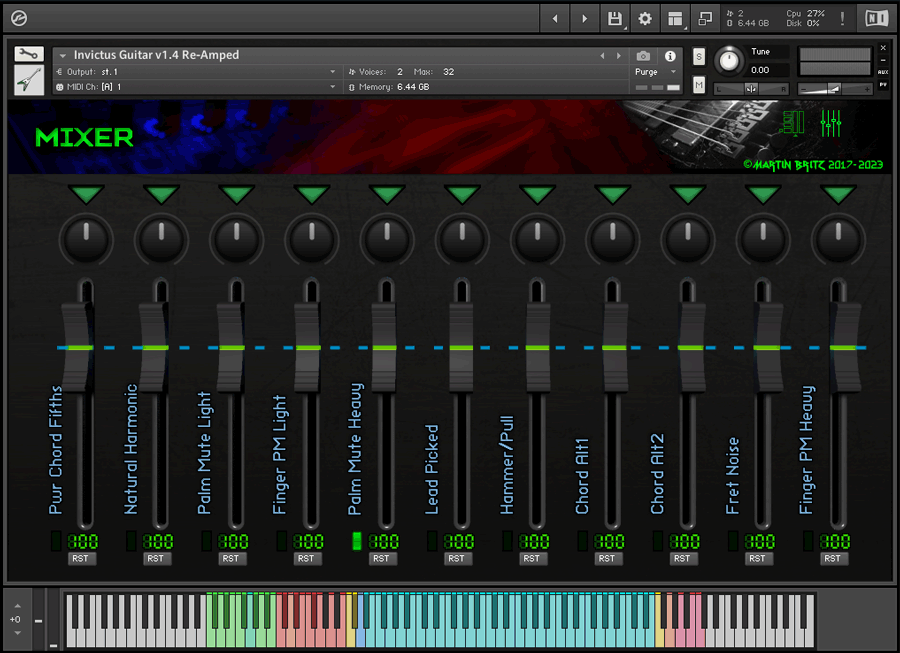Open the Output st. 1 dropdown
The height and width of the screenshot is (653, 900).
coord(196,72)
